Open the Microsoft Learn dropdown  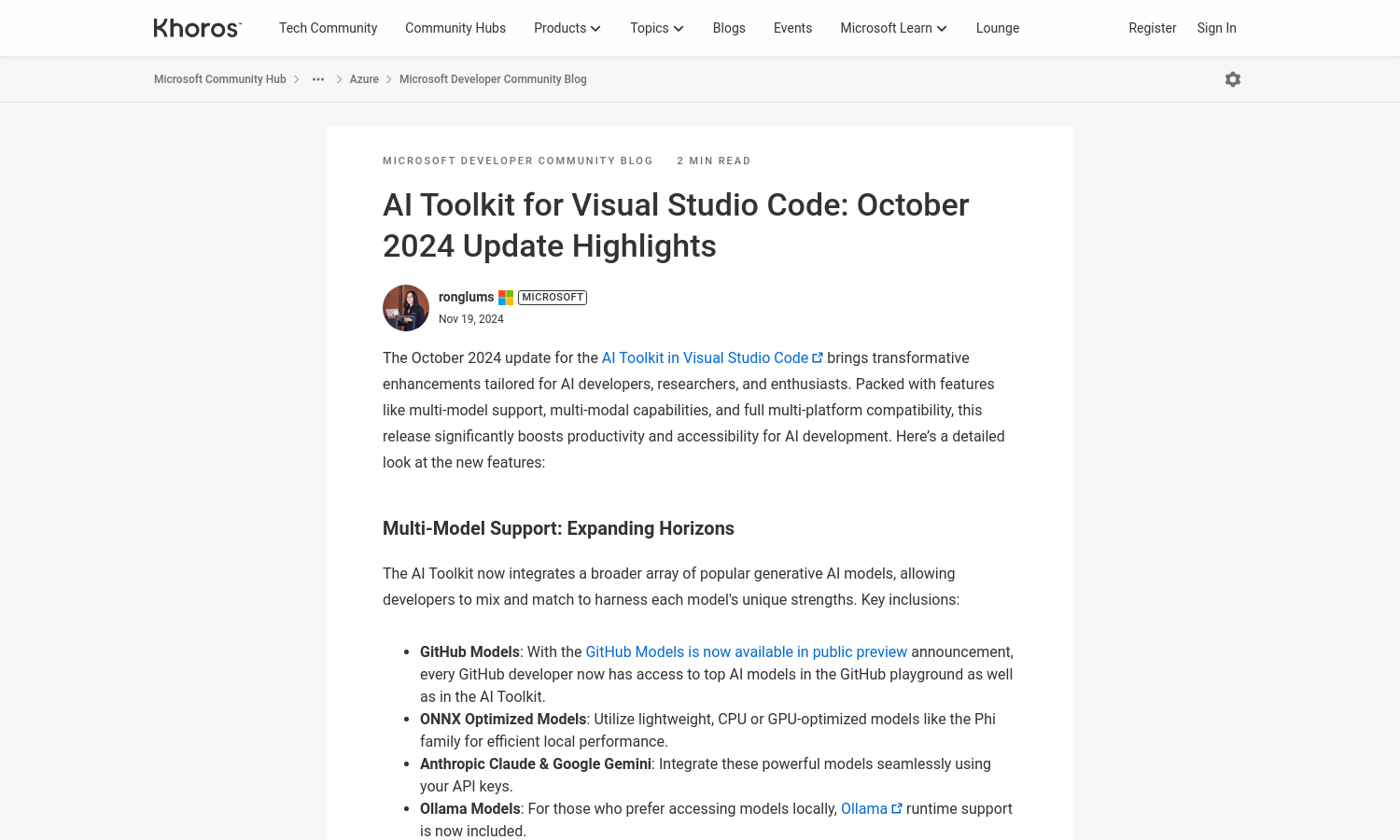tap(893, 28)
